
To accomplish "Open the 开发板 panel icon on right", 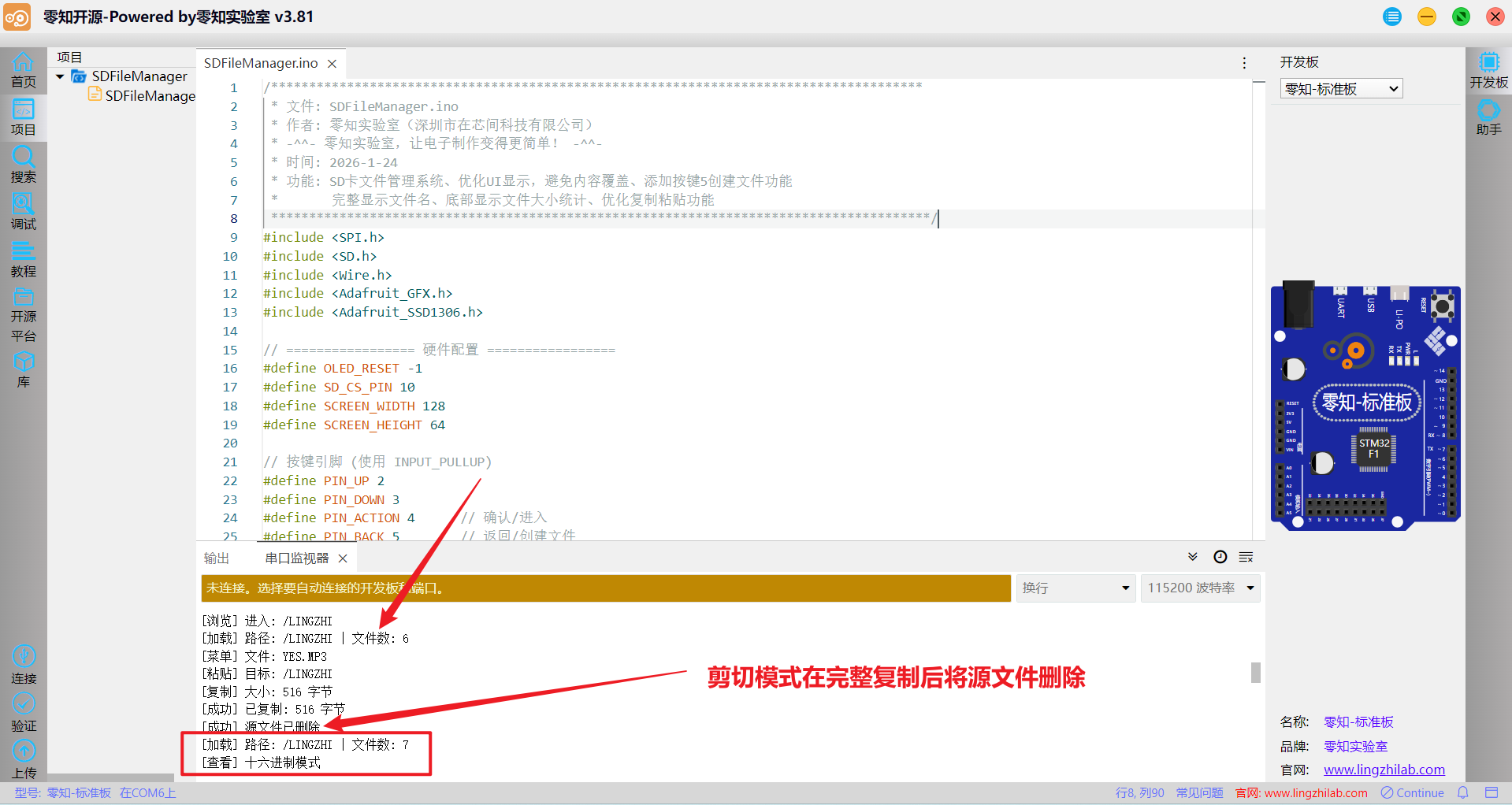I will pyautogui.click(x=1488, y=70).
